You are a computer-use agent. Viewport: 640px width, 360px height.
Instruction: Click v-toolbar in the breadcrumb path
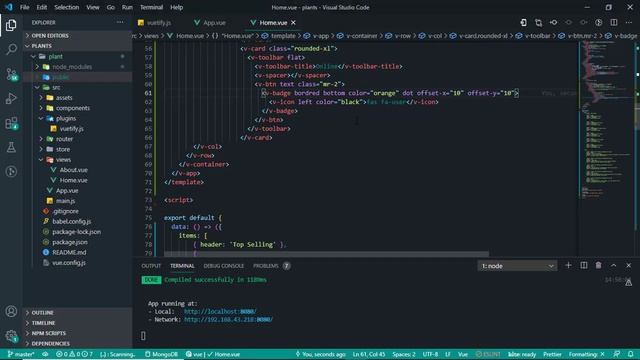(537, 36)
